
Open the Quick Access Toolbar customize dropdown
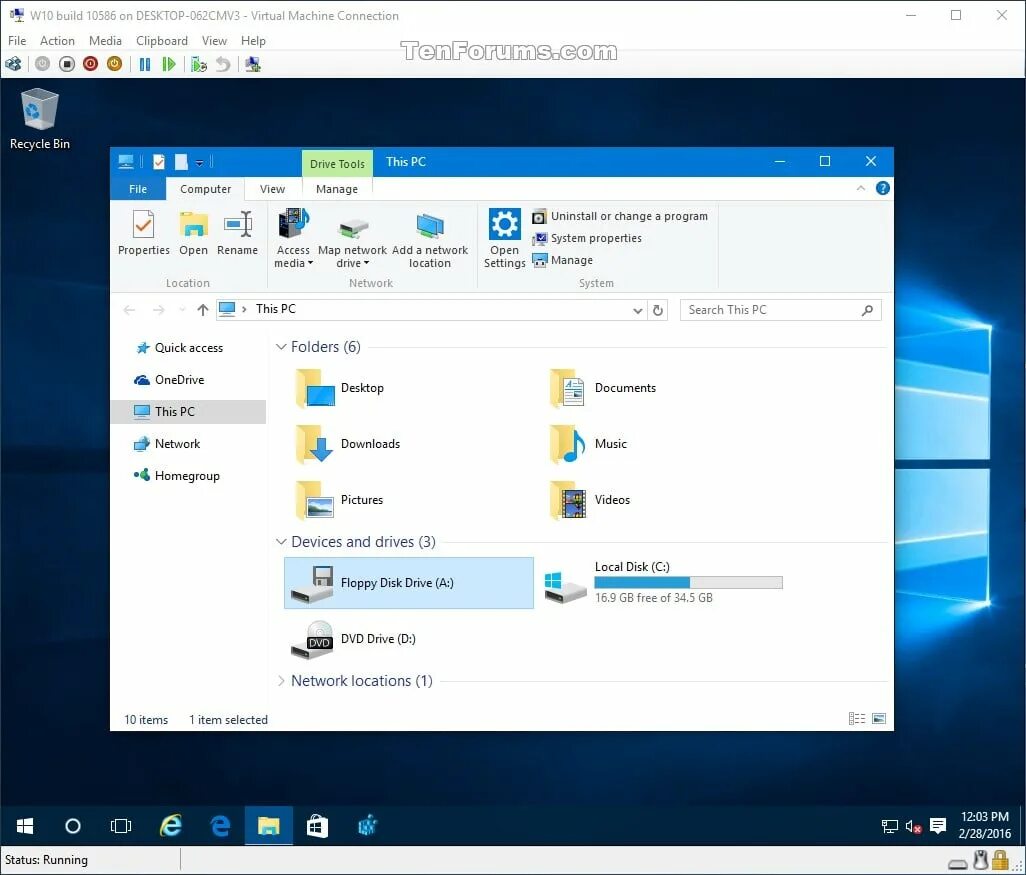click(x=200, y=162)
